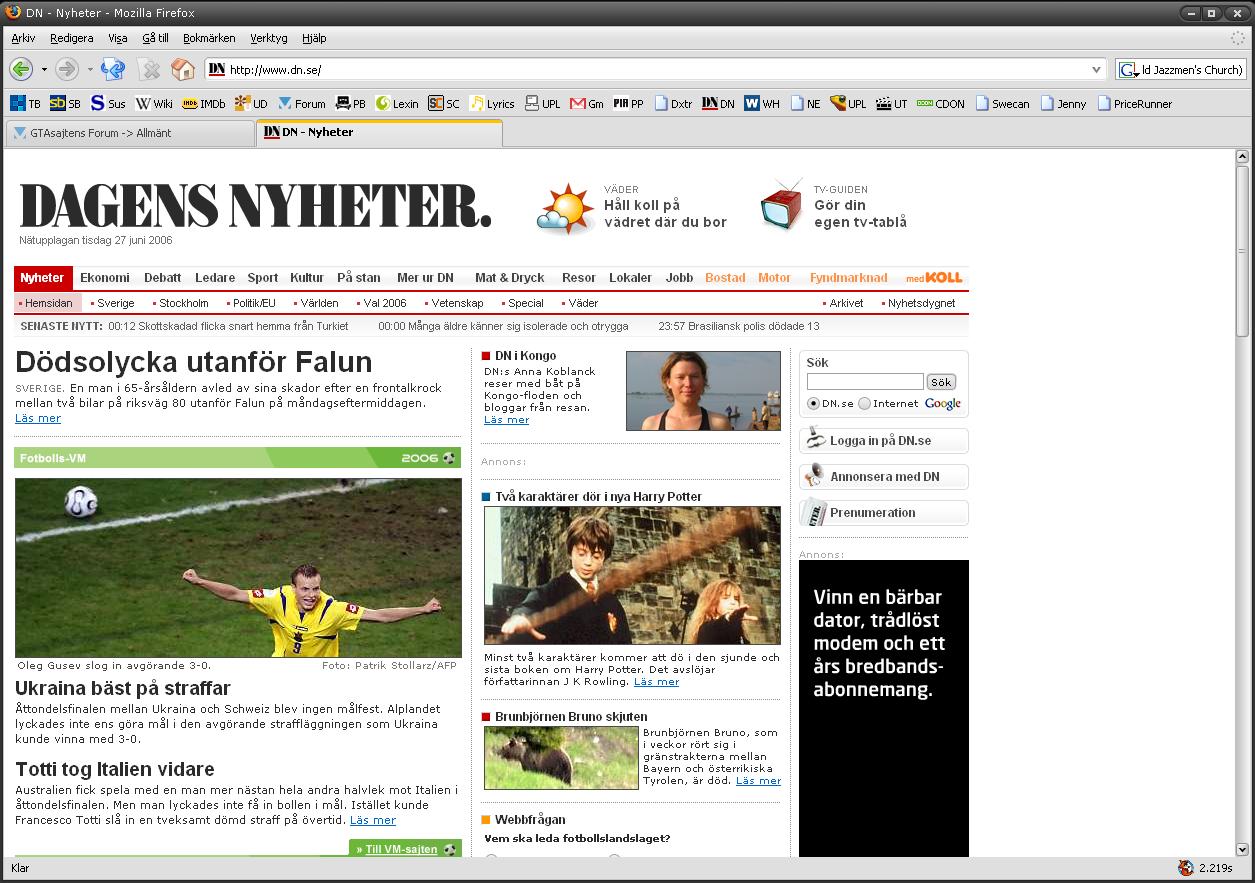Open the PriceRunner bookmark
This screenshot has height=883, width=1255.
(1134, 103)
